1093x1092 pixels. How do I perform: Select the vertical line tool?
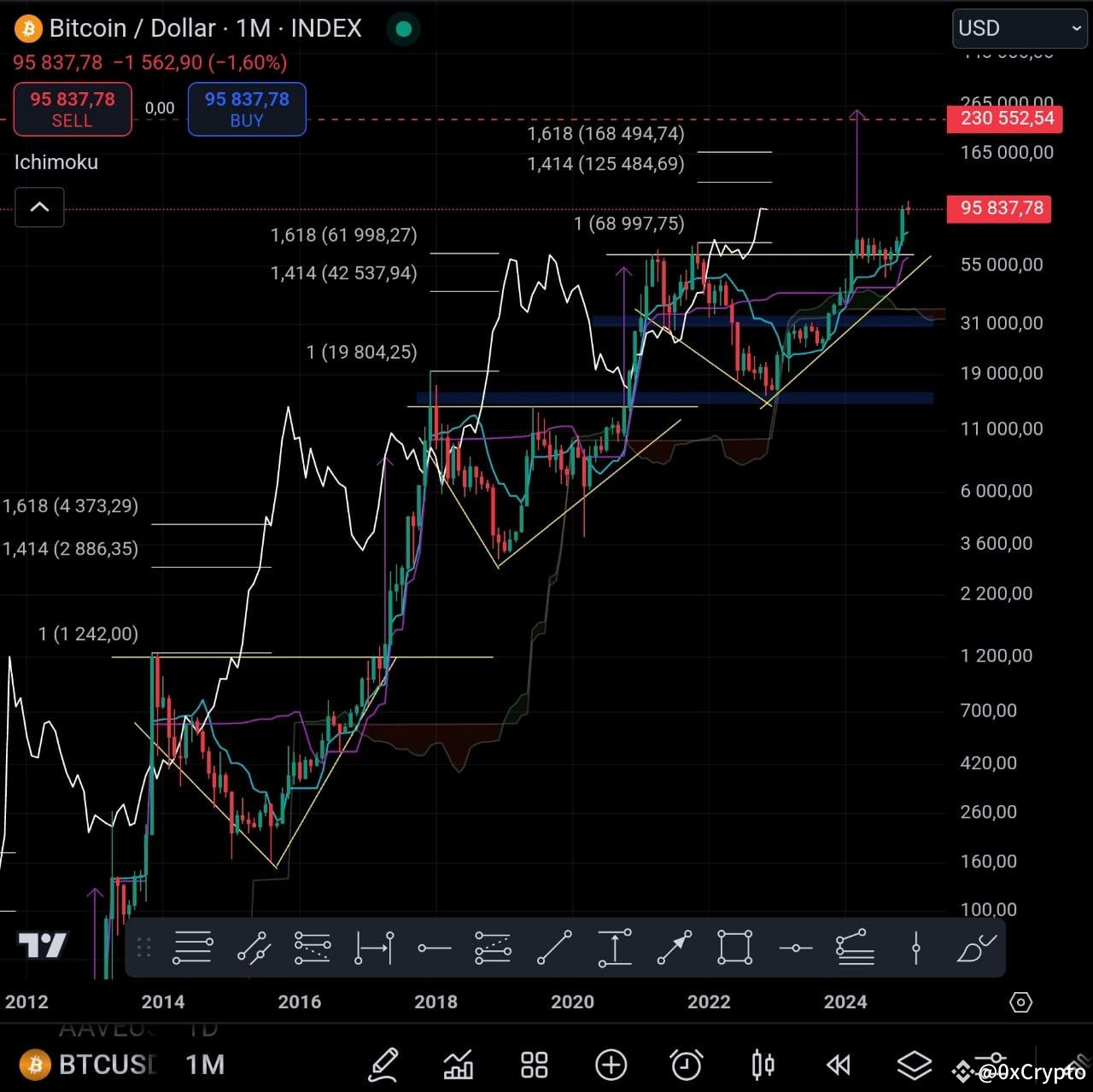point(915,948)
